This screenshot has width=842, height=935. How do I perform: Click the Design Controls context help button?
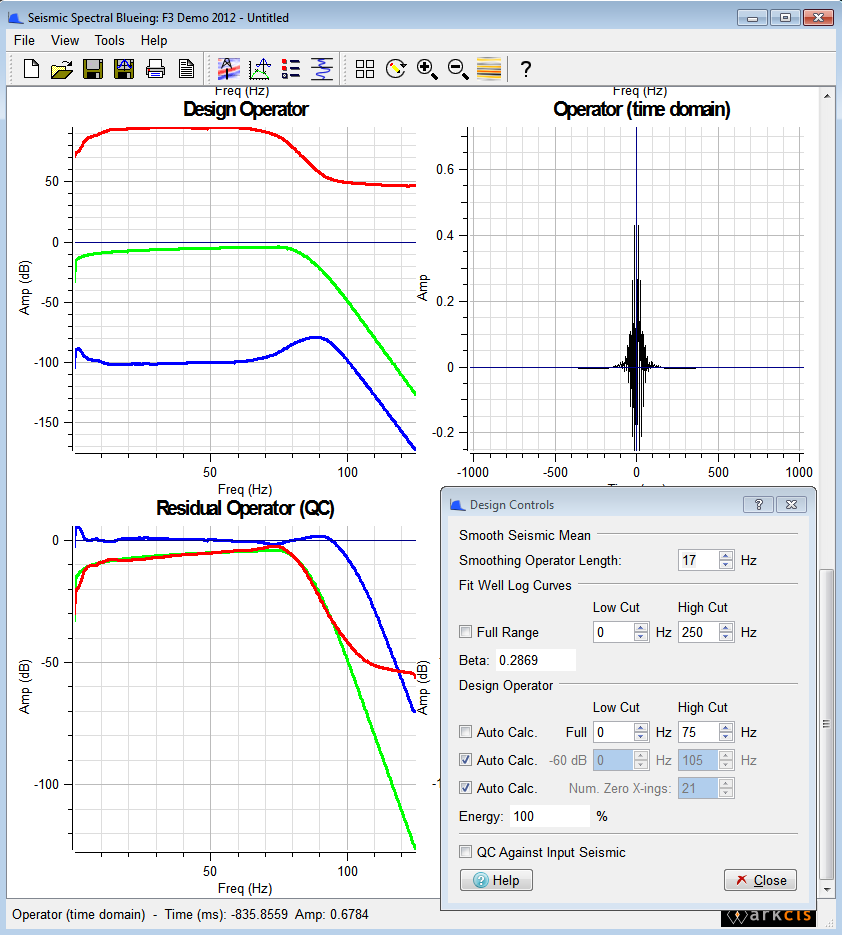point(759,504)
